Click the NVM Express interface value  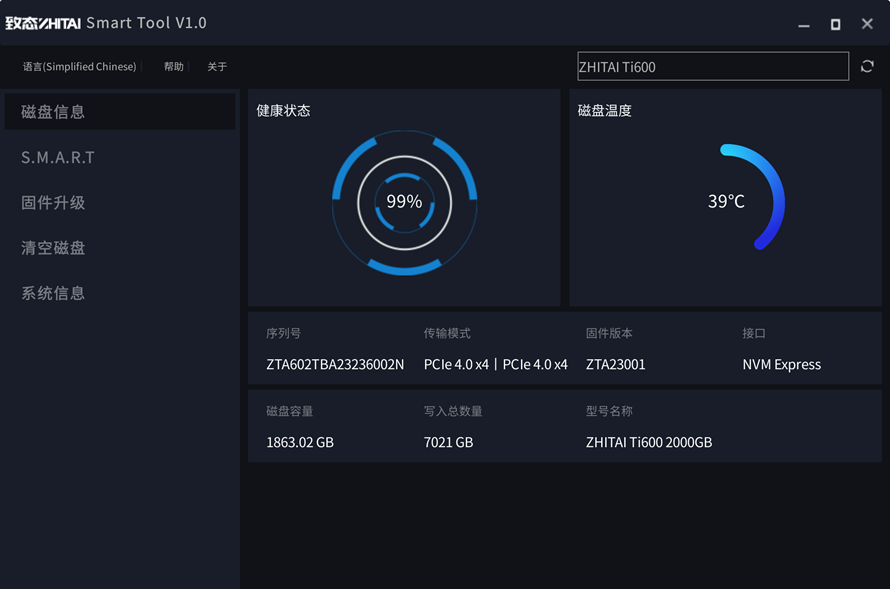coord(782,364)
